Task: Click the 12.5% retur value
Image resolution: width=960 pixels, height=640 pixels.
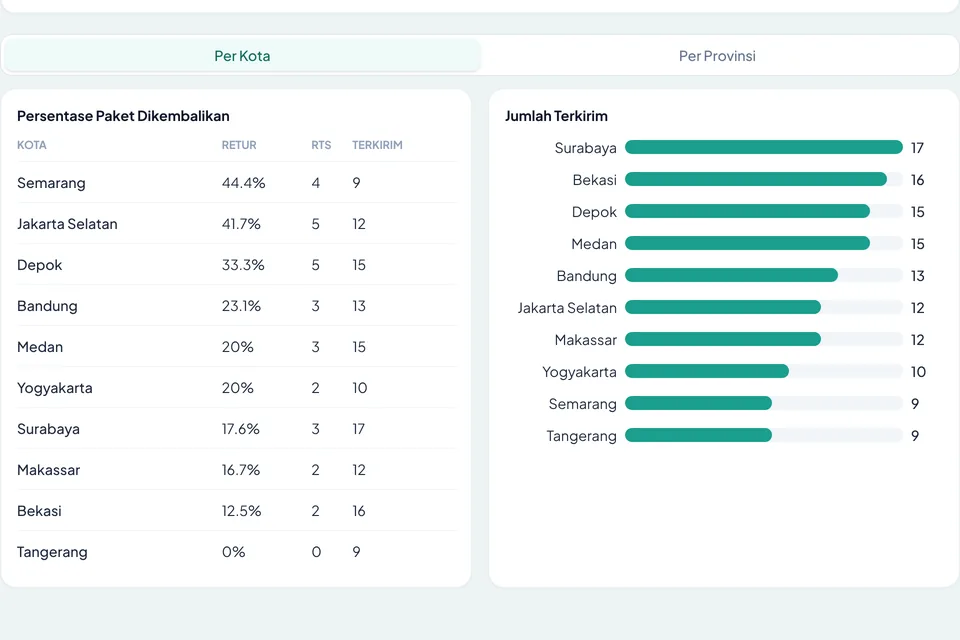Action: point(241,511)
